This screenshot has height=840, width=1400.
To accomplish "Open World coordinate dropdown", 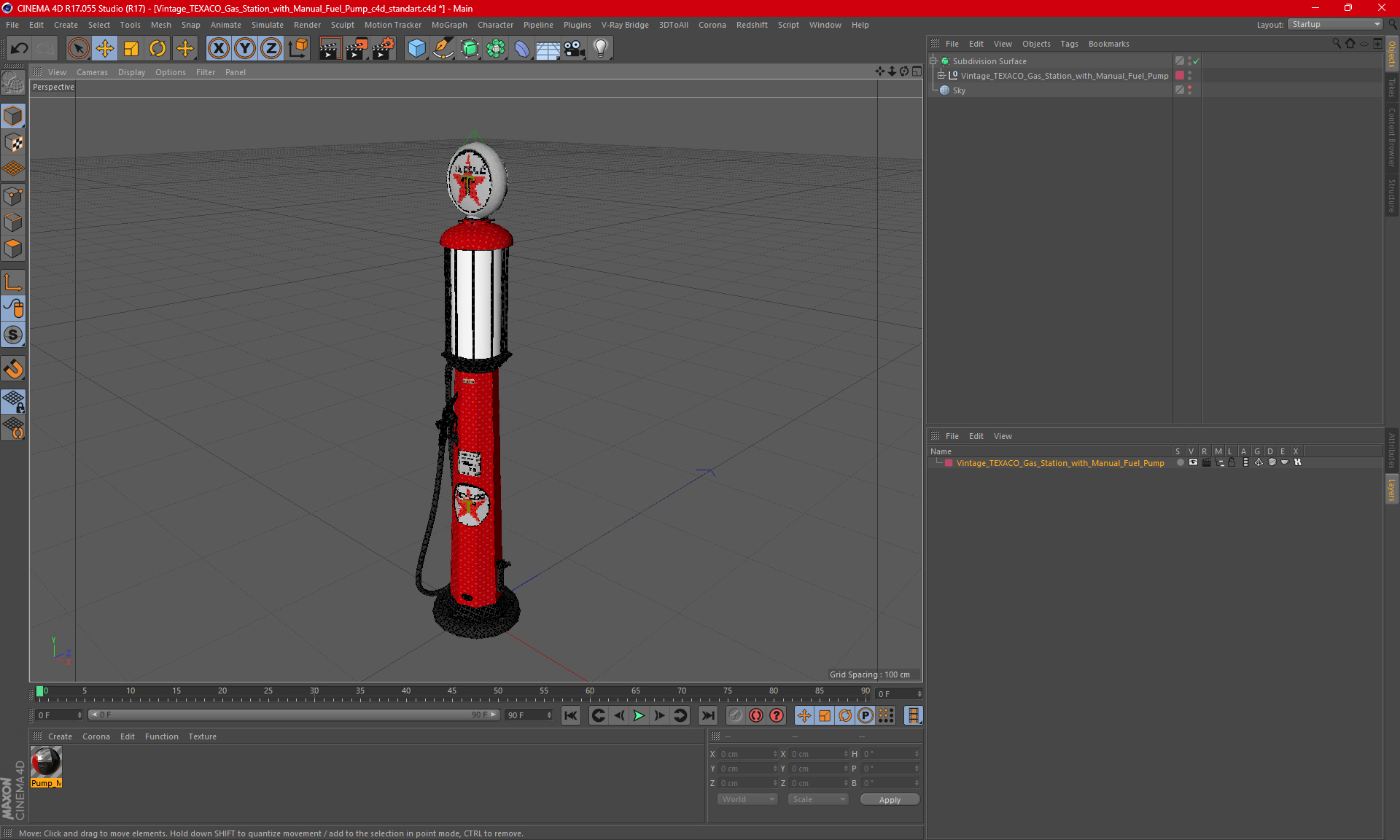I will pyautogui.click(x=747, y=799).
